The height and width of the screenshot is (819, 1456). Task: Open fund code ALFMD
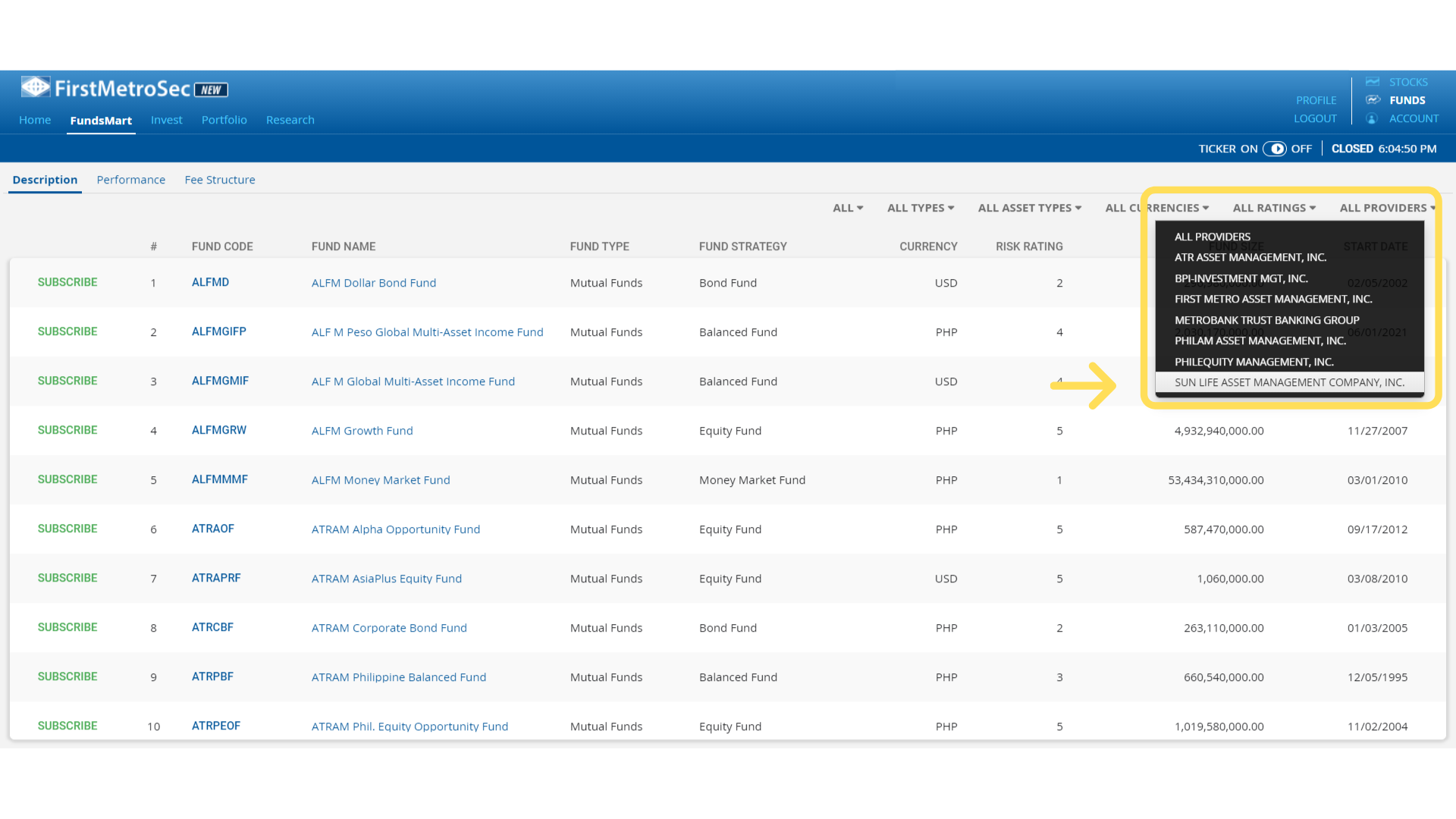(x=210, y=282)
